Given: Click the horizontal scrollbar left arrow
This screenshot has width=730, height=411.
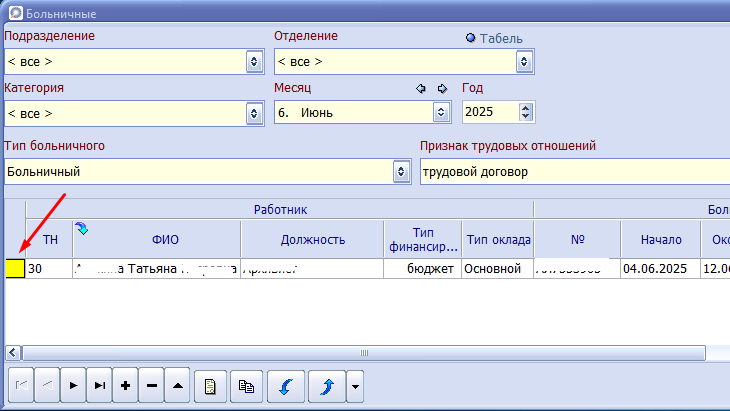Looking at the screenshot, I should [13, 353].
